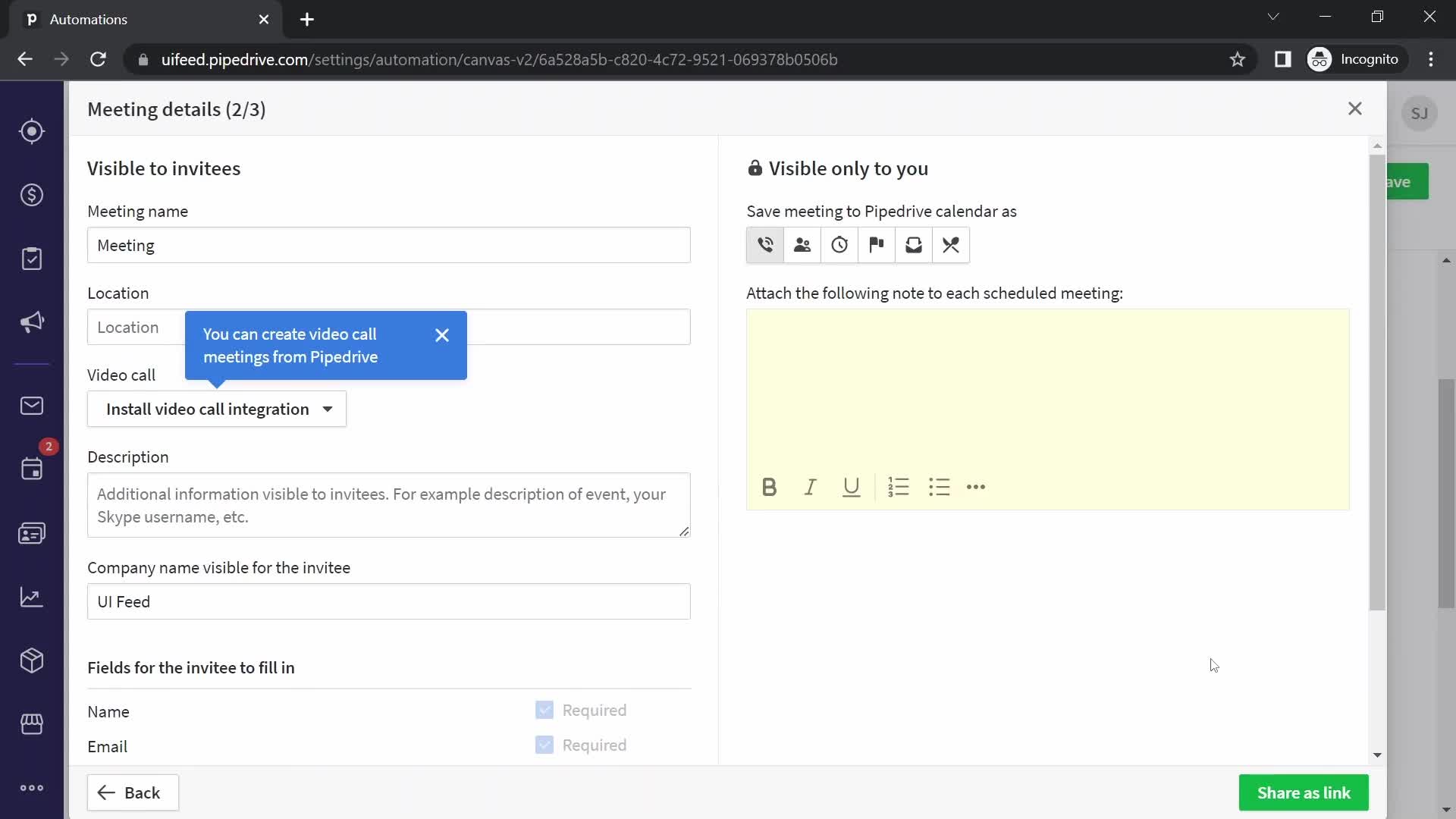Image resolution: width=1456 pixels, height=819 pixels.
Task: Enable the Email field Required checkbox
Action: (x=544, y=745)
